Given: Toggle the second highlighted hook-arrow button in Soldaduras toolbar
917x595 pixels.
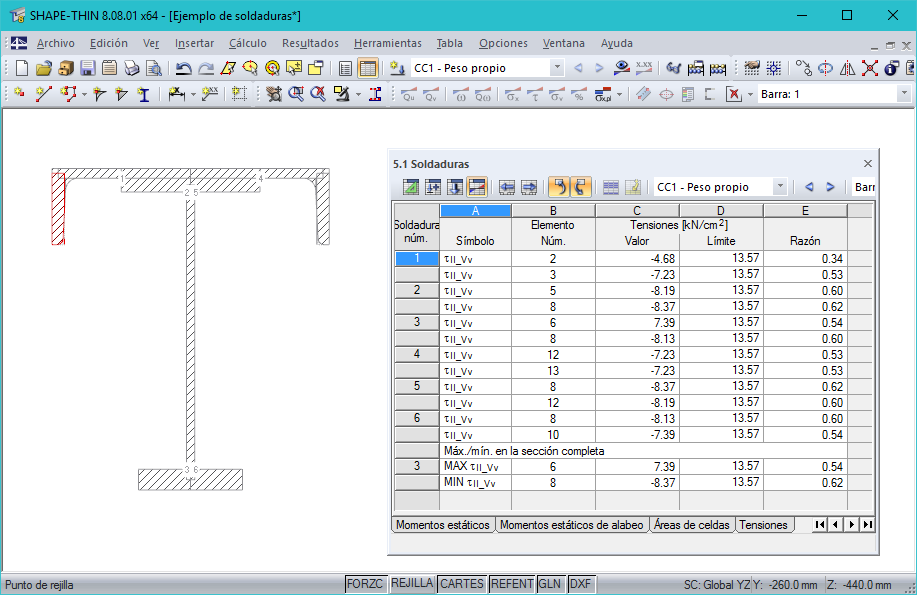Looking at the screenshot, I should (x=581, y=187).
